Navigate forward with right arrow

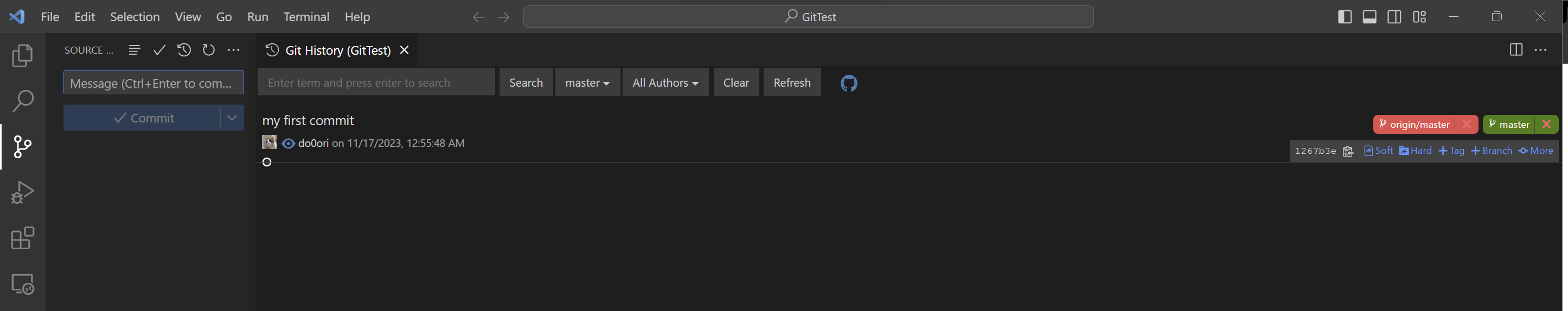(503, 17)
